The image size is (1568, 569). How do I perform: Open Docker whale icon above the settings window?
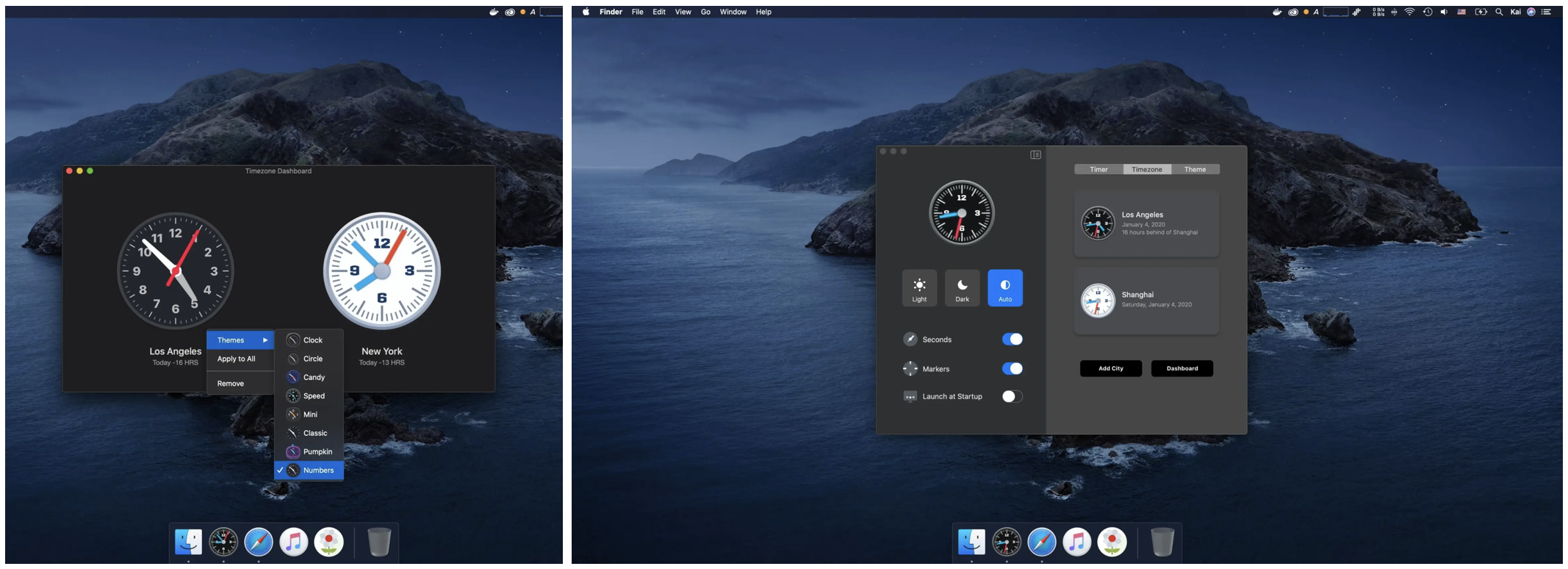tap(1277, 12)
